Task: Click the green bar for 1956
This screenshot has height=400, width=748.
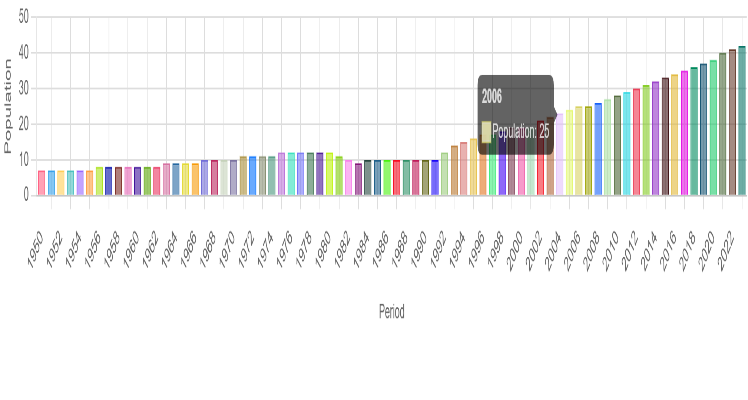Action: [99, 181]
